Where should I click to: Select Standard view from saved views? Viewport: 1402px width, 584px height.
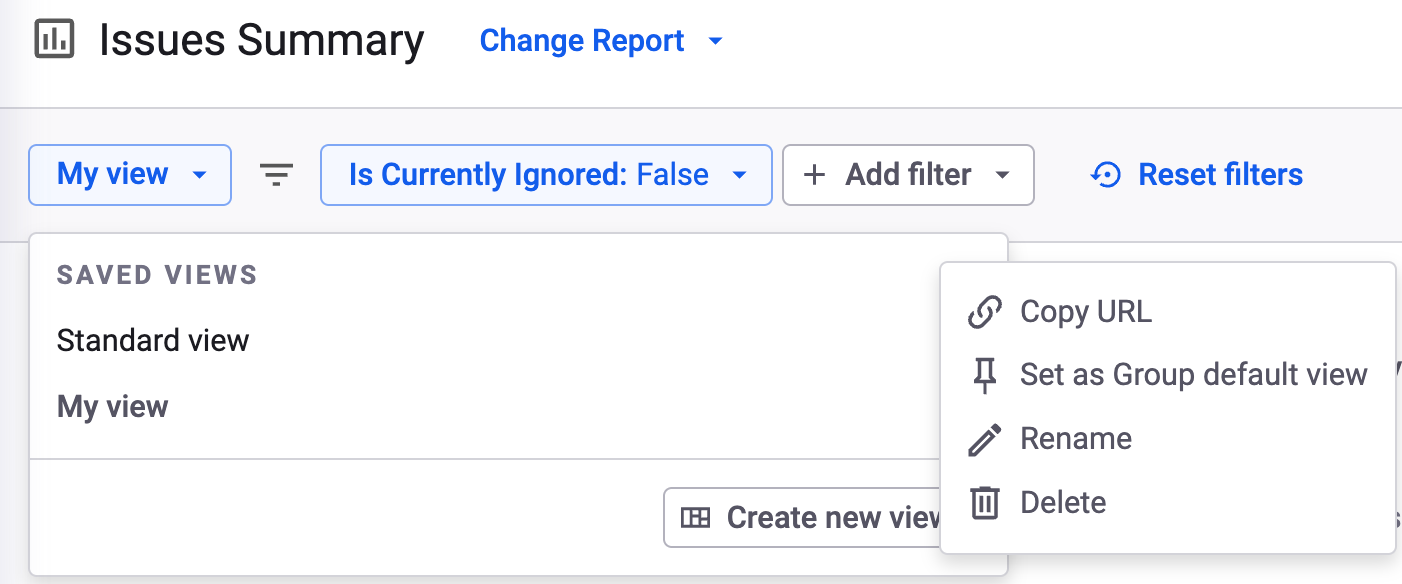click(153, 340)
